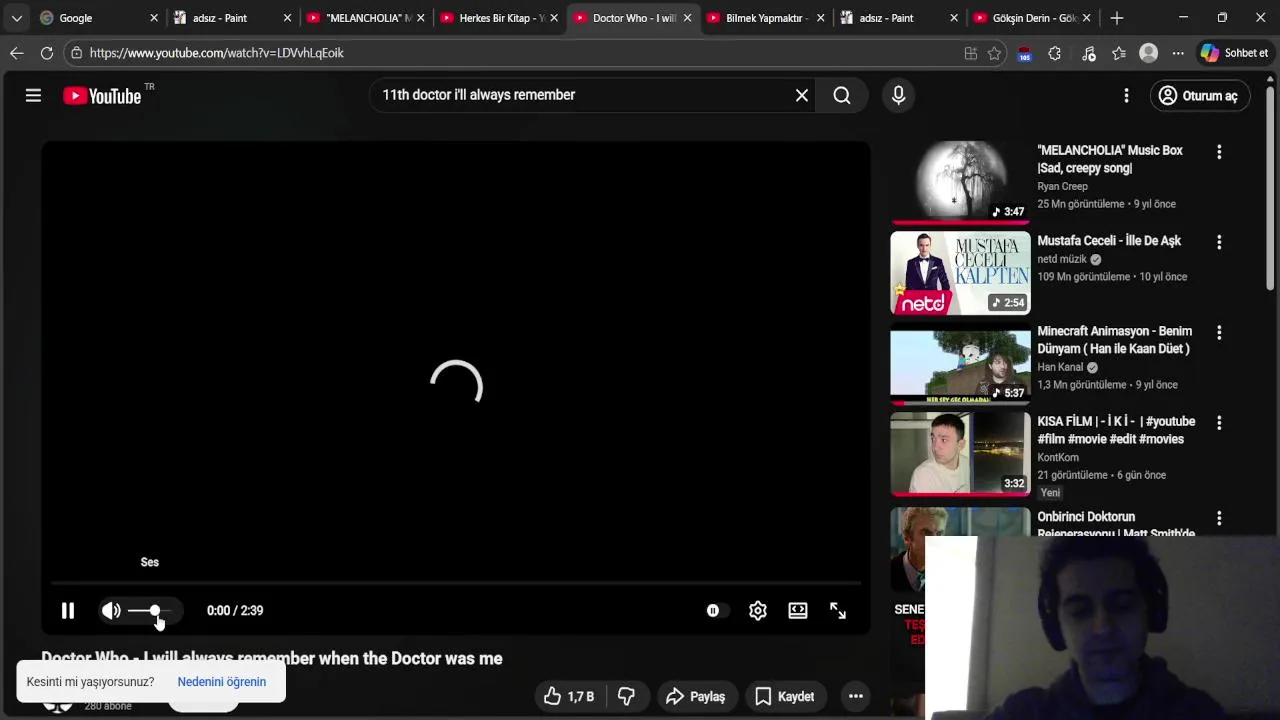
Task: Switch to theater mode
Action: 798,610
